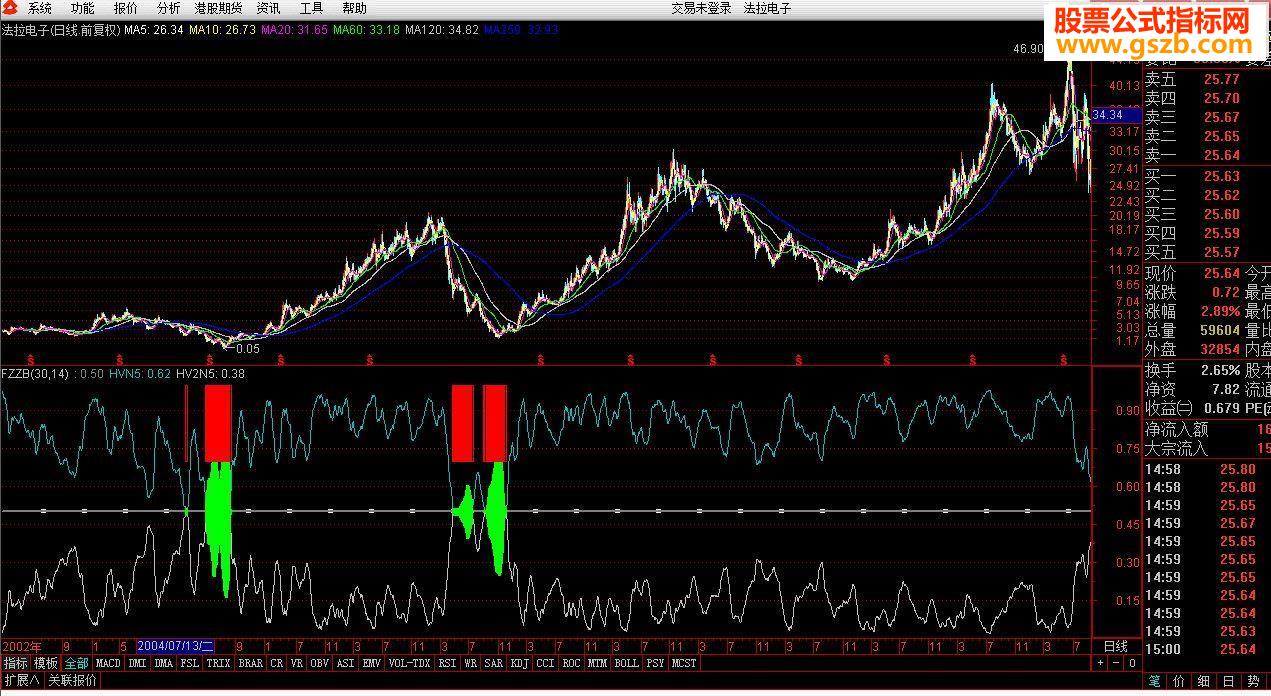Switch to the 日 tab
Image resolution: width=1271 pixels, height=696 pixels.
[x=1228, y=682]
